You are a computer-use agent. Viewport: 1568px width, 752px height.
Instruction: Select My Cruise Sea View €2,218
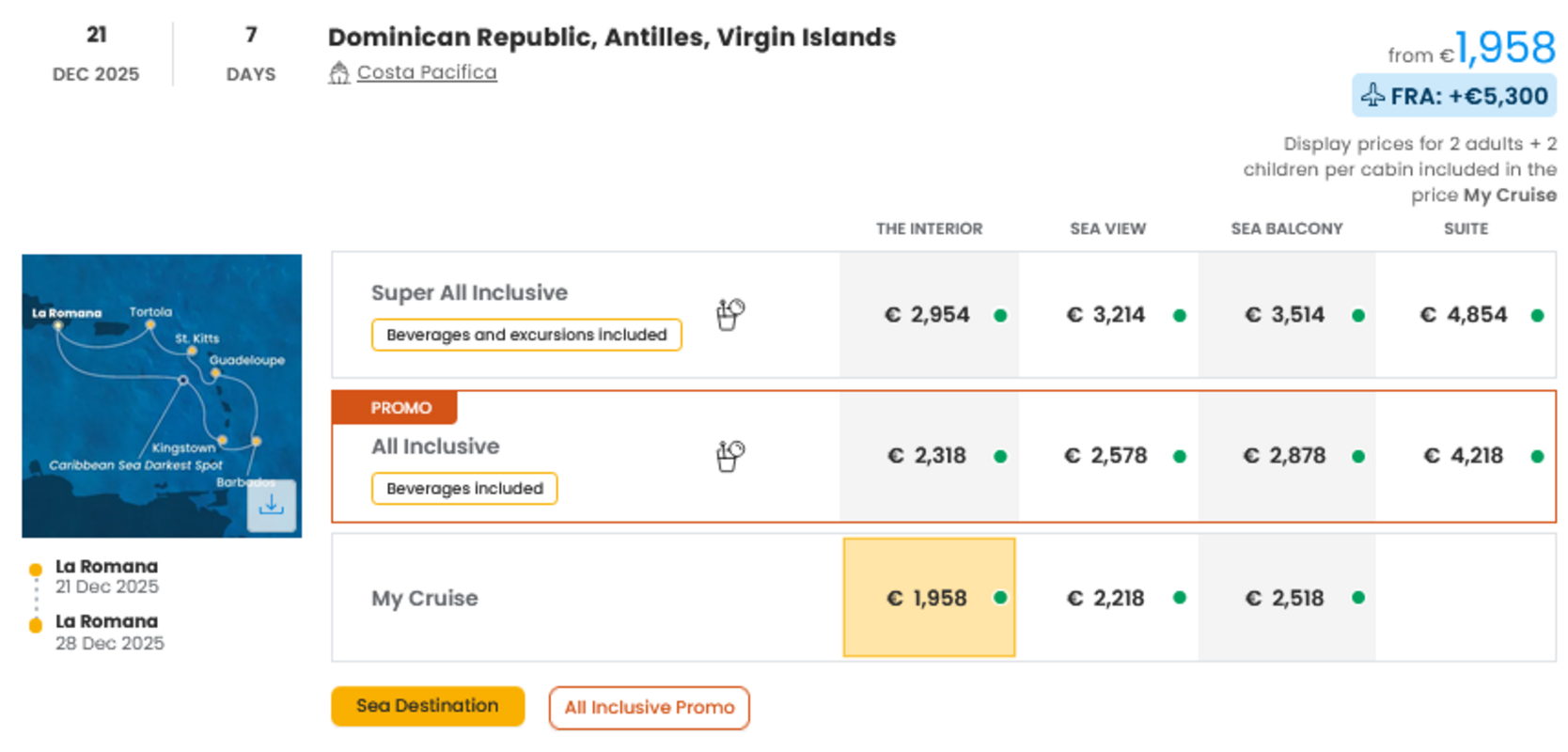[x=1107, y=598]
